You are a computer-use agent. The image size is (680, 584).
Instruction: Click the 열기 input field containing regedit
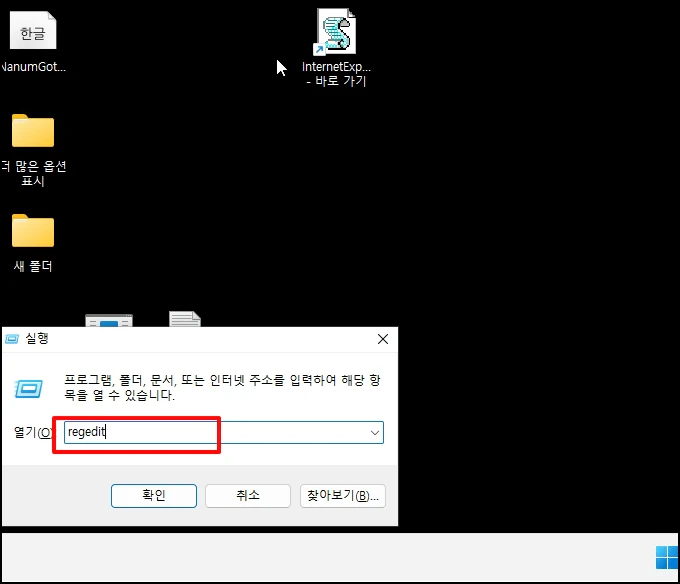pyautogui.click(x=224, y=433)
